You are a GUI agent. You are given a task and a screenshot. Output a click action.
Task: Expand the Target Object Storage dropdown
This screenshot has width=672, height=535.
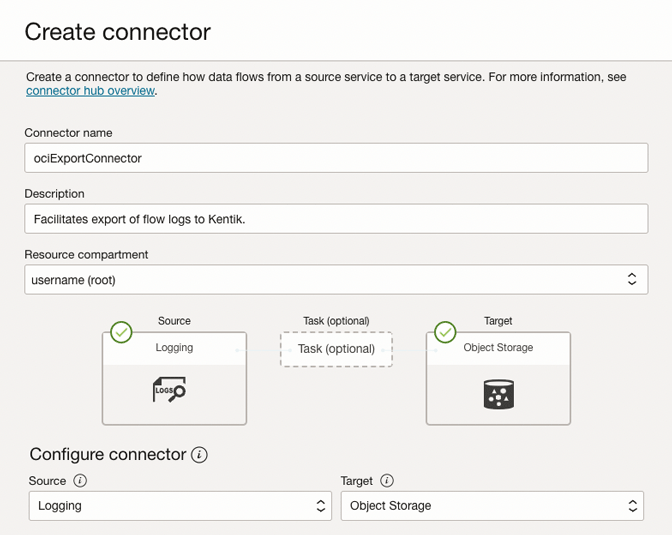[x=492, y=506]
